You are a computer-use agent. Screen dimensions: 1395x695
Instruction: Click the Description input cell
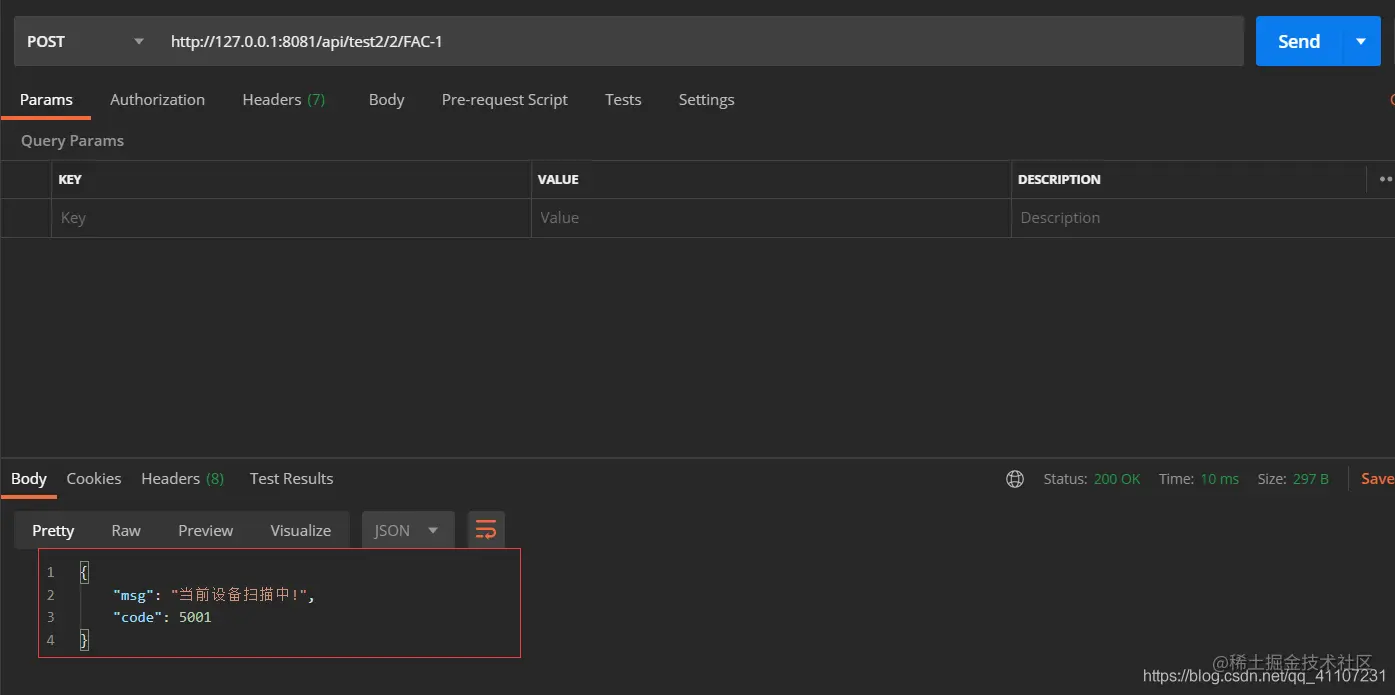click(1203, 218)
